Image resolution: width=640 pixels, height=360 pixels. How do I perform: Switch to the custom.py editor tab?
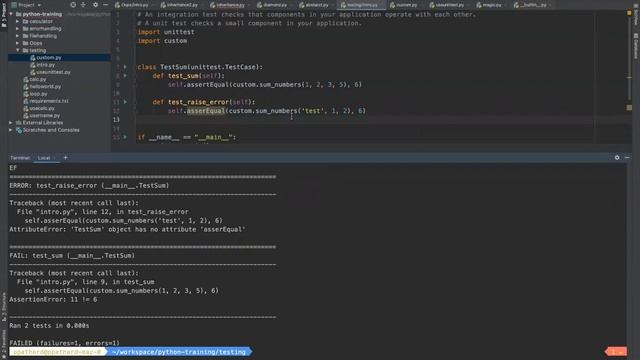[x=404, y=5]
